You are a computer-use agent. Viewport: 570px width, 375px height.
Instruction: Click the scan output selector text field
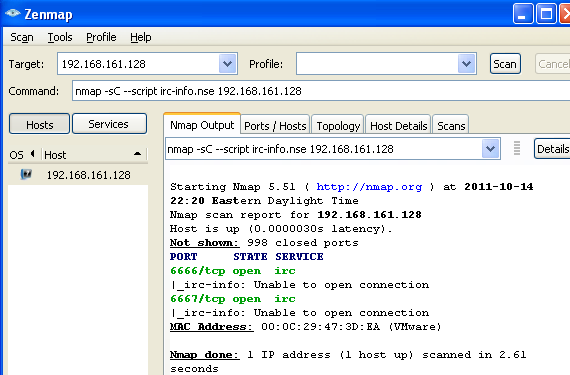(x=324, y=149)
